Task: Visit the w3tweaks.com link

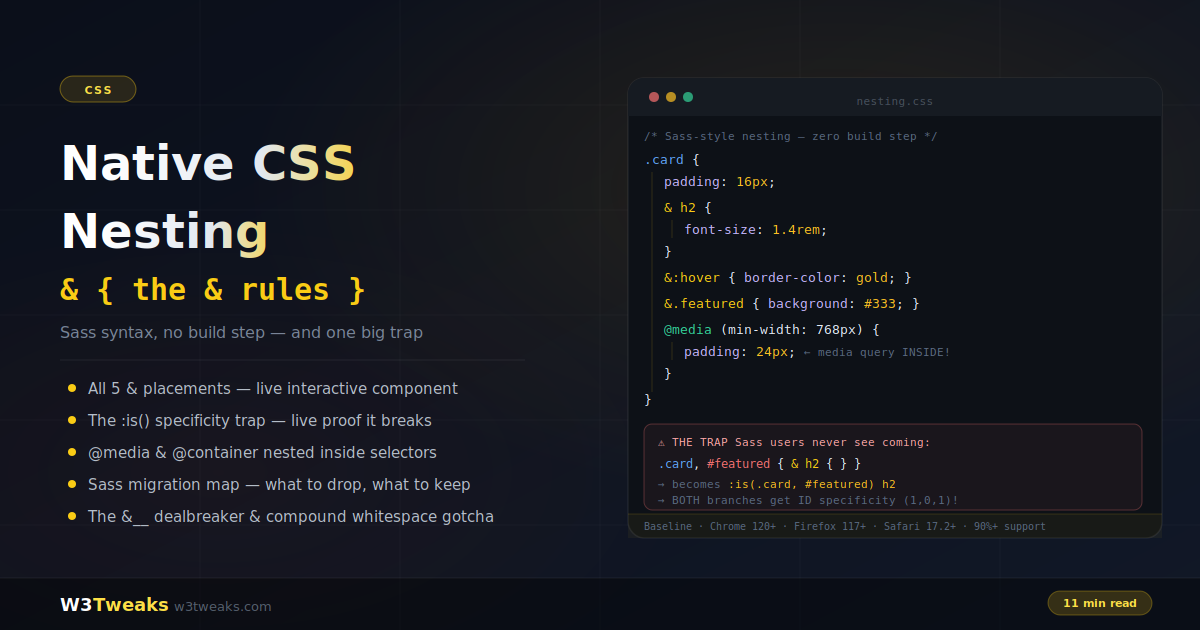Action: [x=223, y=606]
